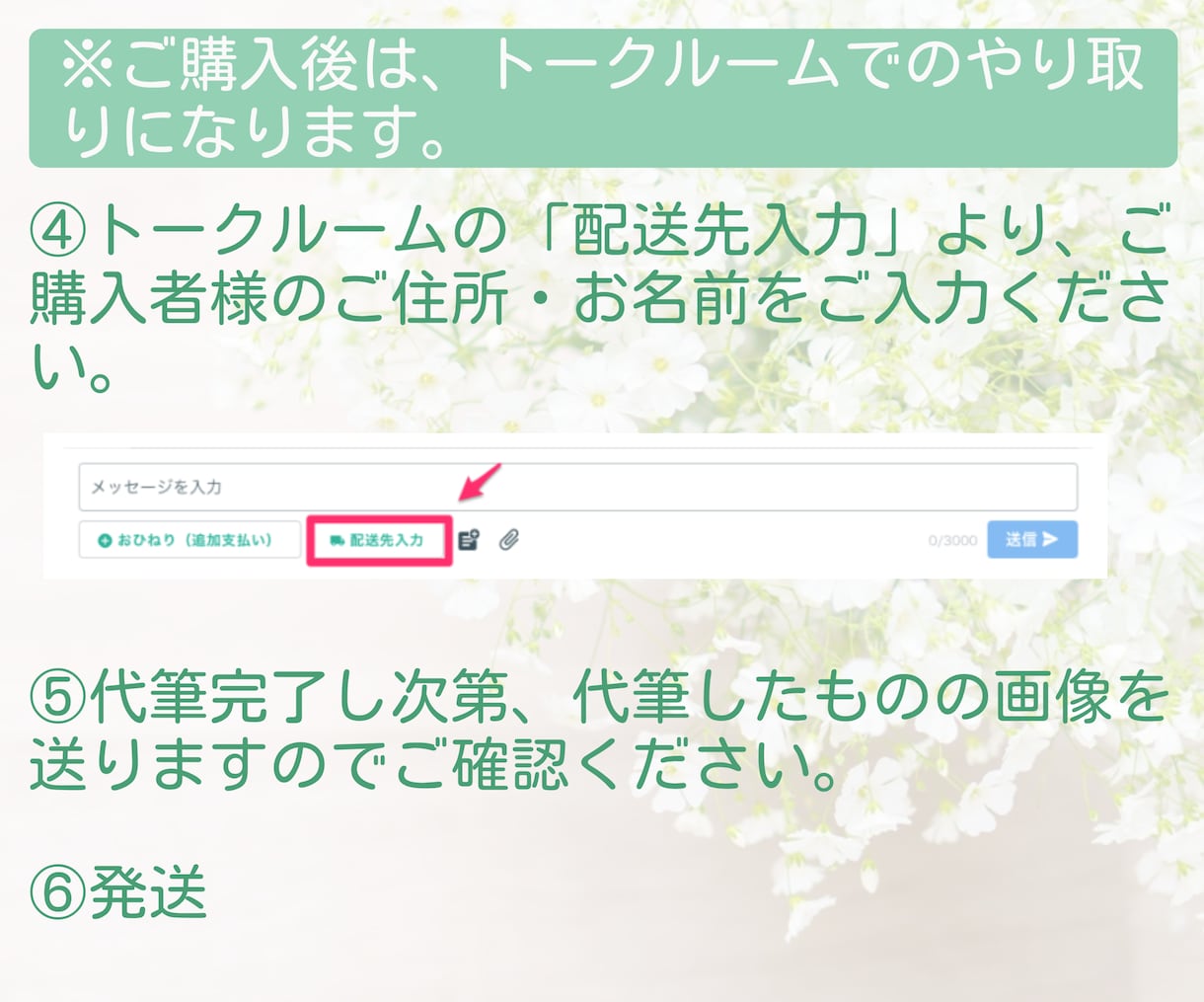Screen dimensions: 1204x1002
Task: Click the 0/3000 character counter
Action: (x=952, y=541)
